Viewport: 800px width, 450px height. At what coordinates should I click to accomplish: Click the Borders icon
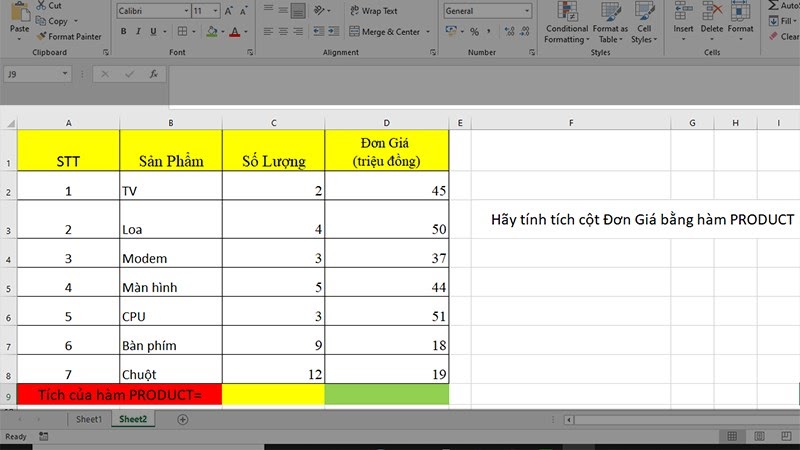point(182,31)
